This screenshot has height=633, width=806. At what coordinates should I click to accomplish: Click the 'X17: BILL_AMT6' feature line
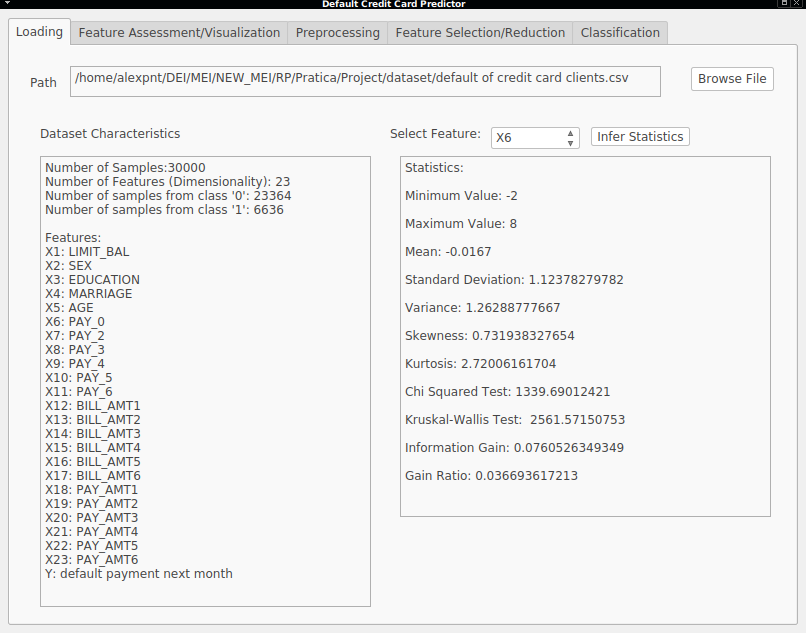click(93, 476)
